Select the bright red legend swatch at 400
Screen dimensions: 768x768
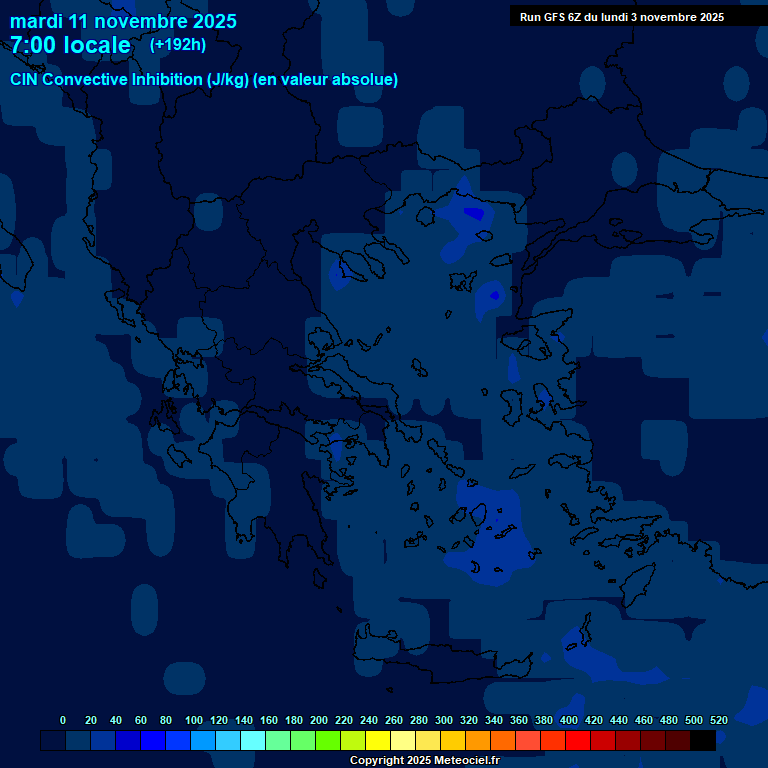point(578,741)
